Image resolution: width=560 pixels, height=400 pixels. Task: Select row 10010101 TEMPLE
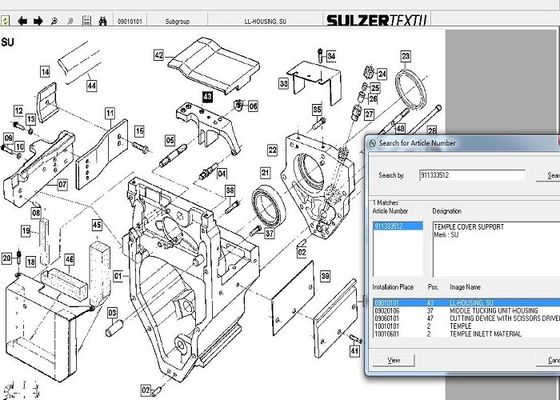click(x=466, y=326)
